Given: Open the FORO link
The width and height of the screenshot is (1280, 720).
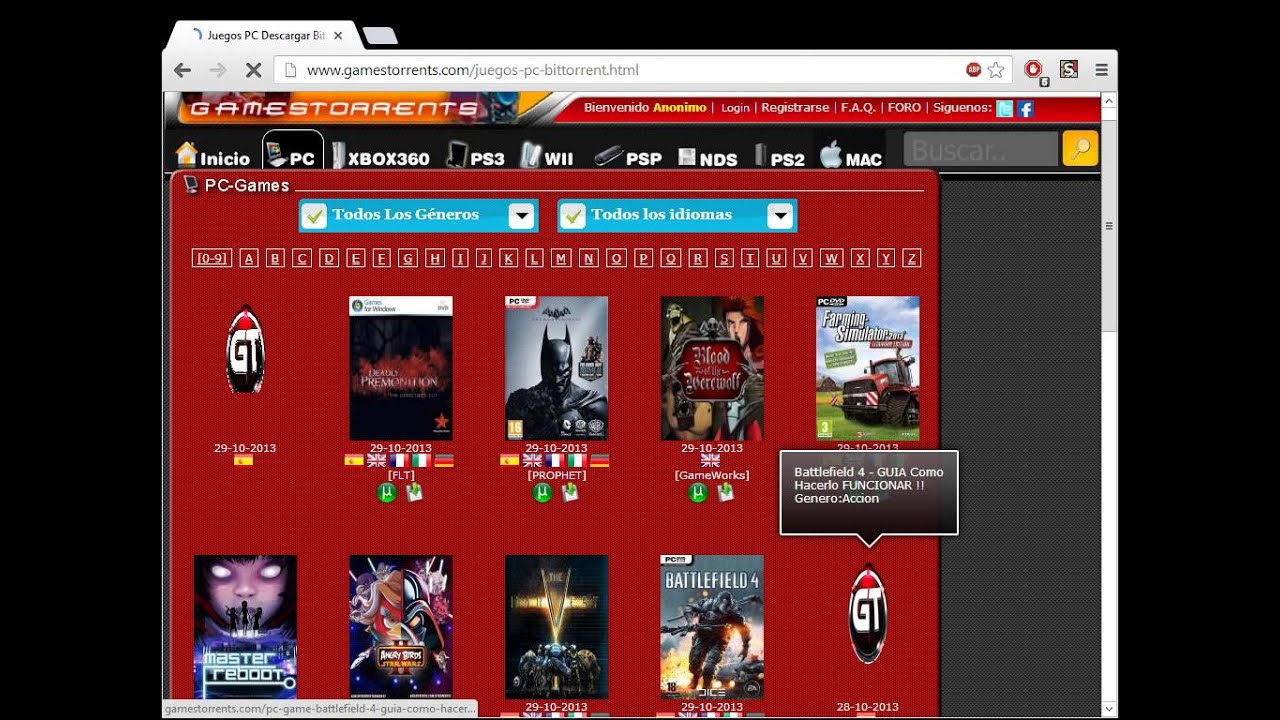Looking at the screenshot, I should click(904, 108).
